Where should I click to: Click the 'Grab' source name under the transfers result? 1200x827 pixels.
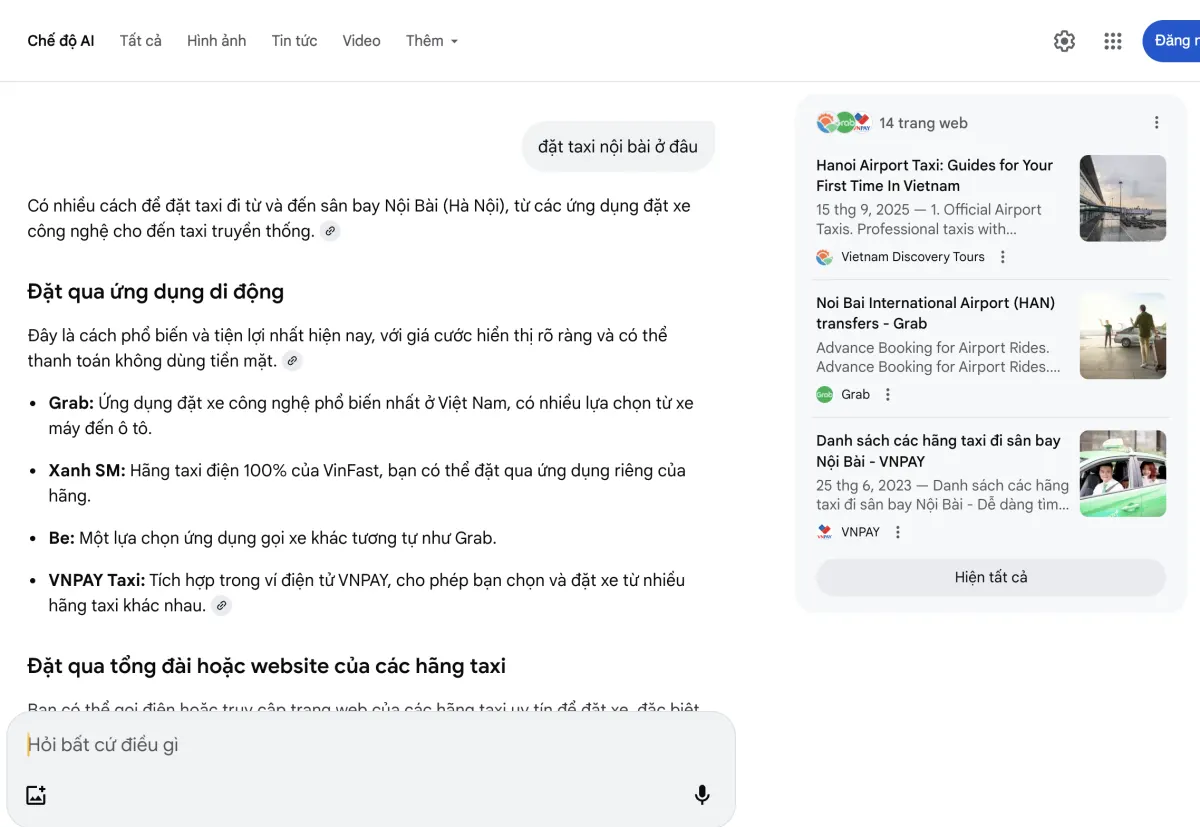pyautogui.click(x=855, y=395)
